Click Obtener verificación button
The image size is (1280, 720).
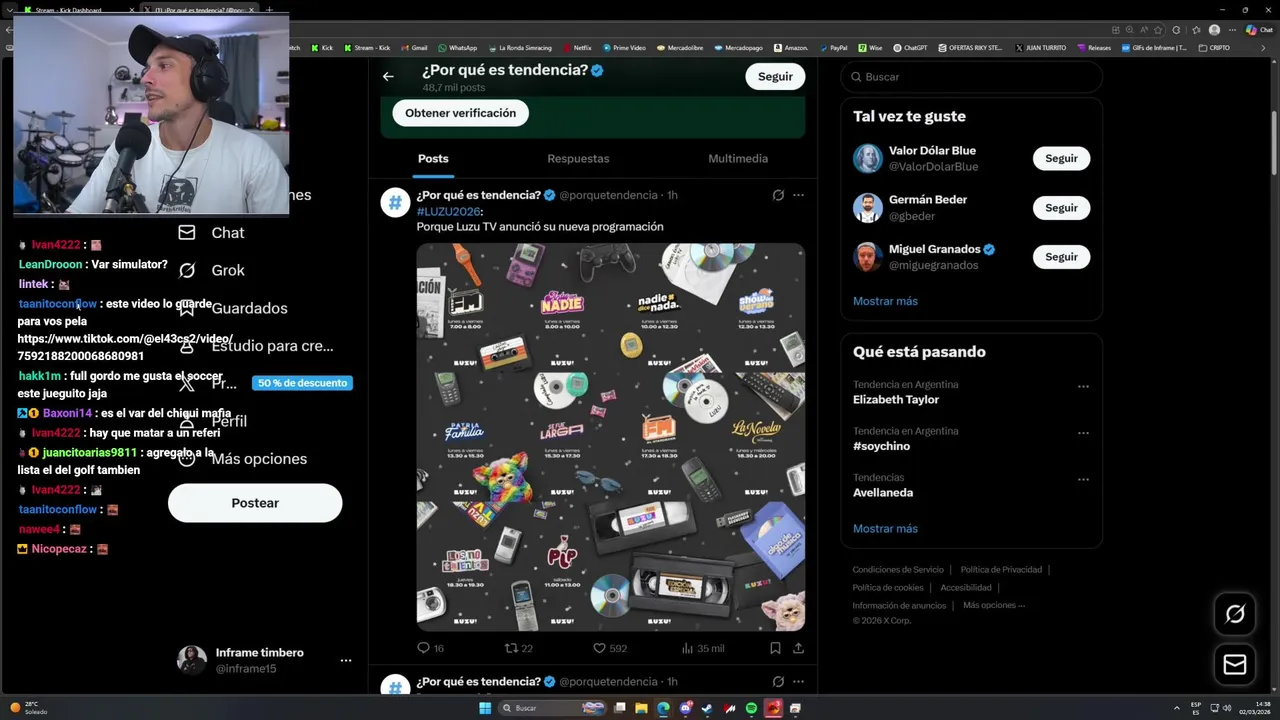pos(460,113)
